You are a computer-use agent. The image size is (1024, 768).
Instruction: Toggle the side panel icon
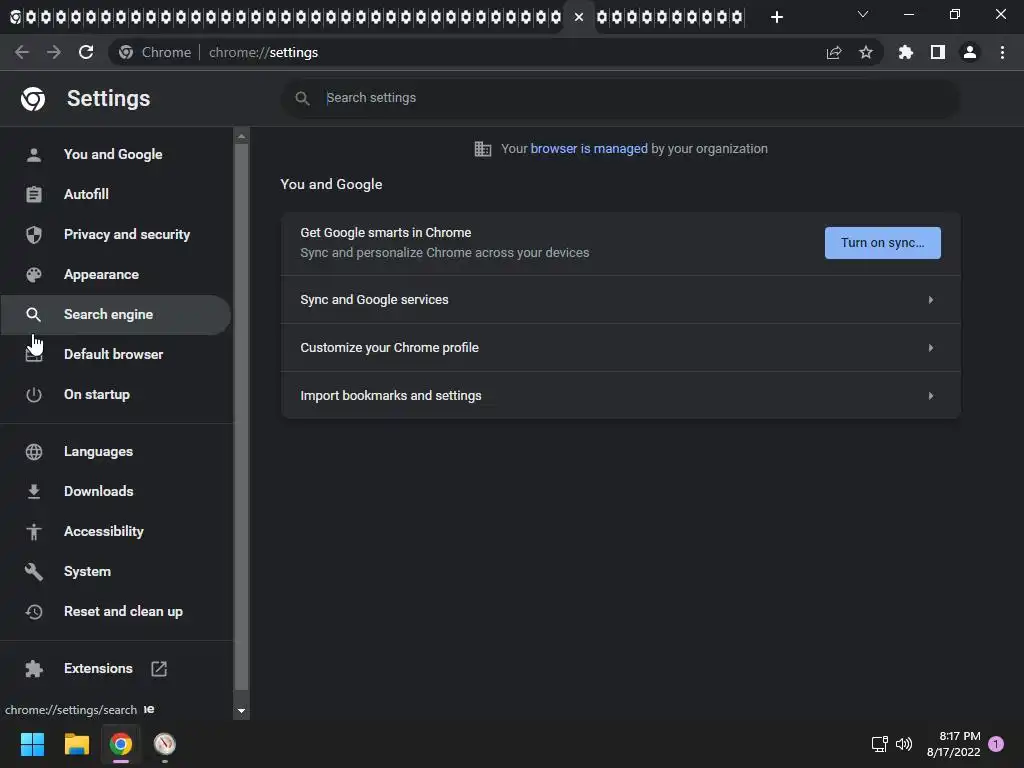pos(938,52)
